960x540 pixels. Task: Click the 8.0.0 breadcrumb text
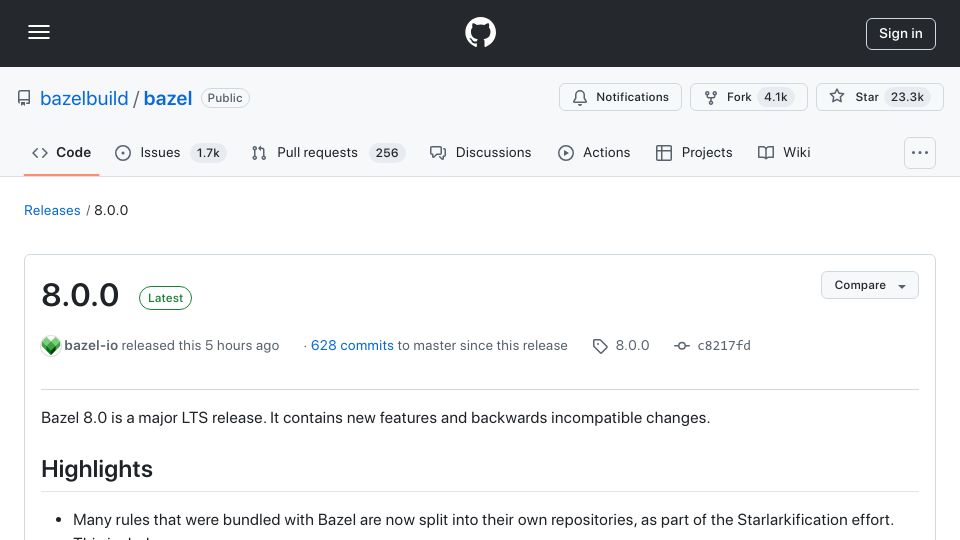[x=111, y=211]
